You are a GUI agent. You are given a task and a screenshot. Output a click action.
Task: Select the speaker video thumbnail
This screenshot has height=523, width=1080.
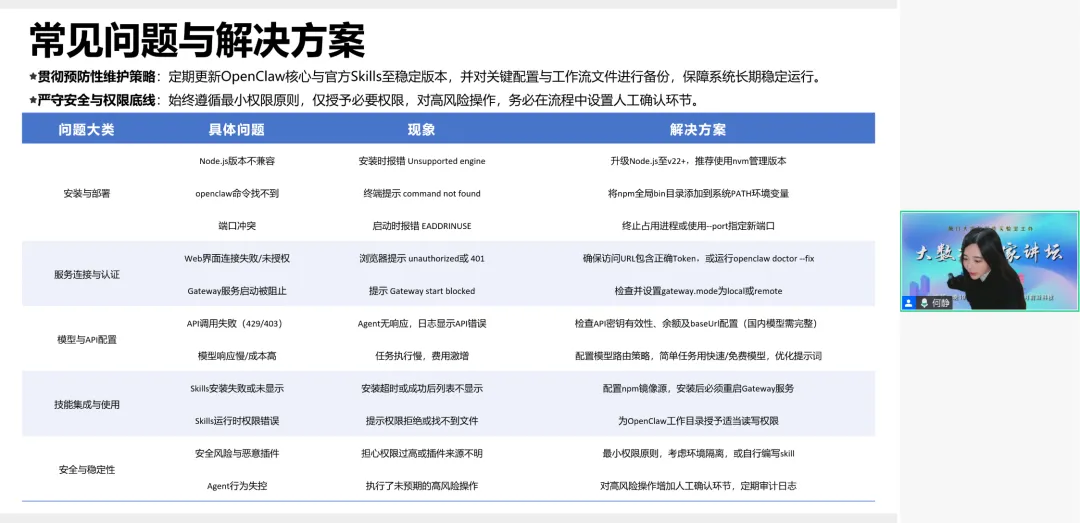[990, 260]
